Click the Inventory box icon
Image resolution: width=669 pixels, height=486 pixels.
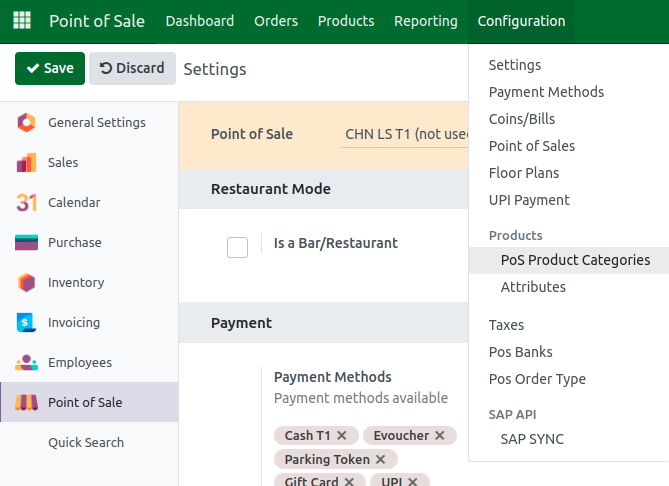[26, 282]
